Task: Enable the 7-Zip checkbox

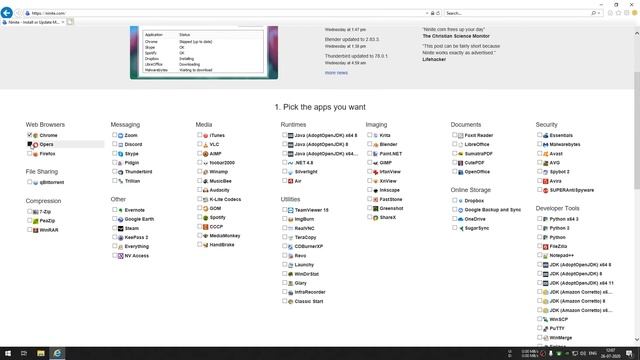Action: (29, 211)
